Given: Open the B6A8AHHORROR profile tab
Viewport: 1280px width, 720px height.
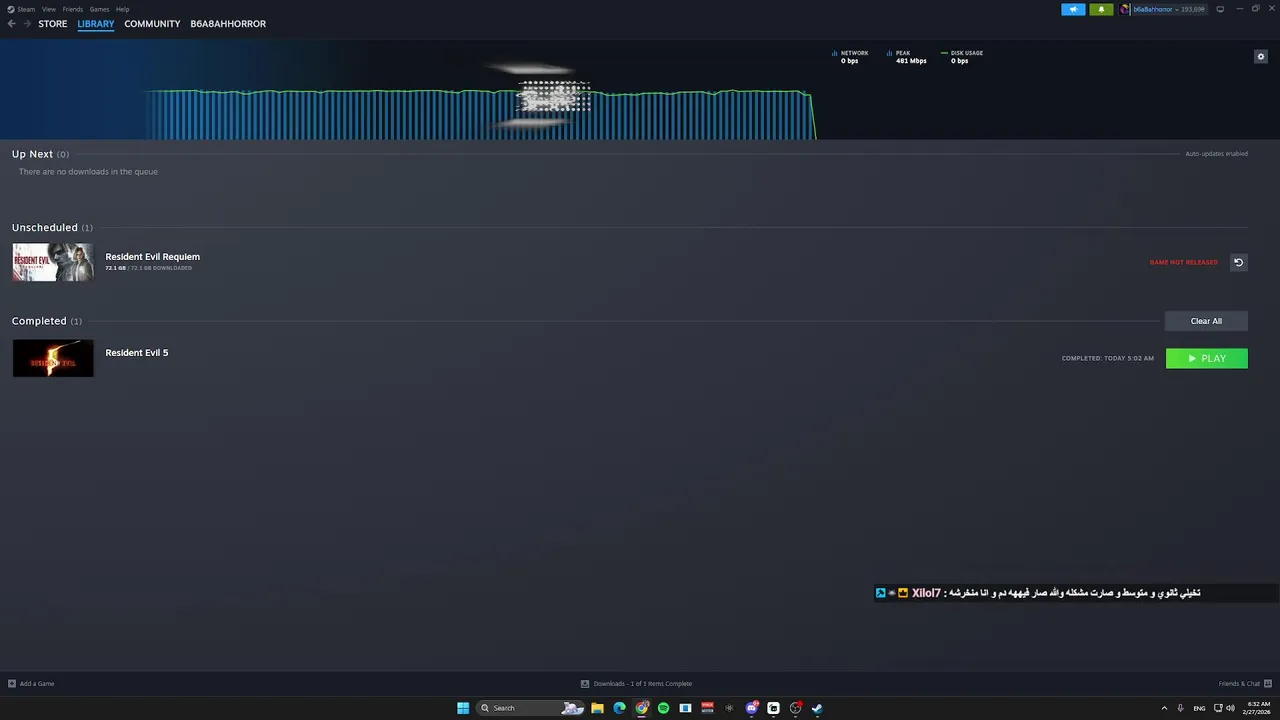Looking at the screenshot, I should (x=228, y=24).
